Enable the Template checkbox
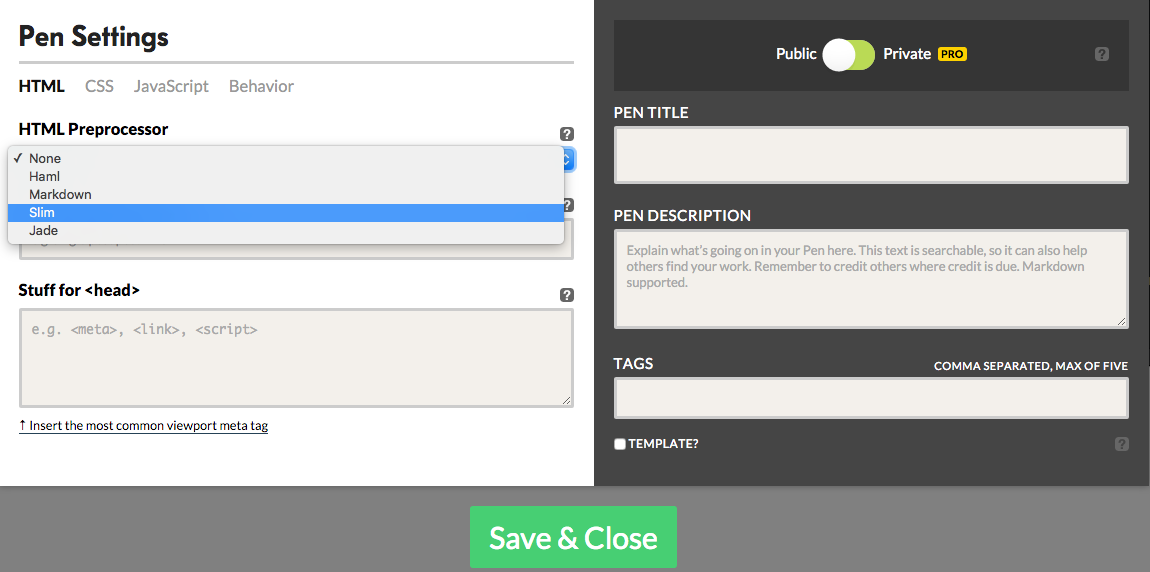Viewport: 1150px width, 572px height. coord(620,444)
